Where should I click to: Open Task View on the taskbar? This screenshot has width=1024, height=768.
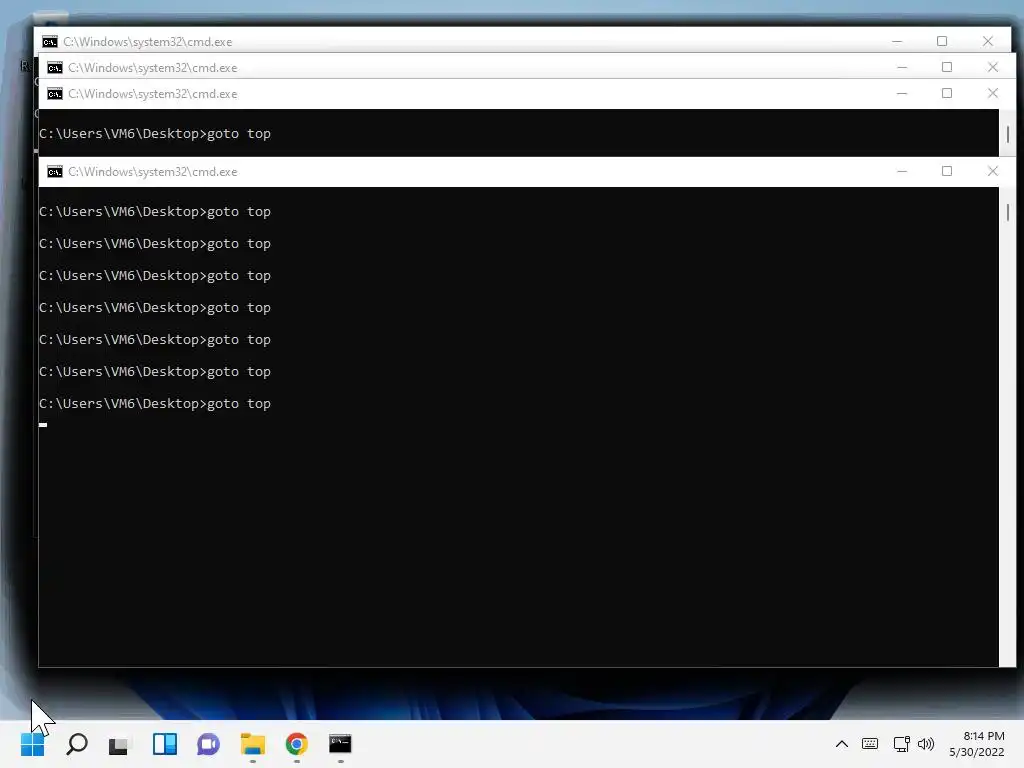pos(119,744)
